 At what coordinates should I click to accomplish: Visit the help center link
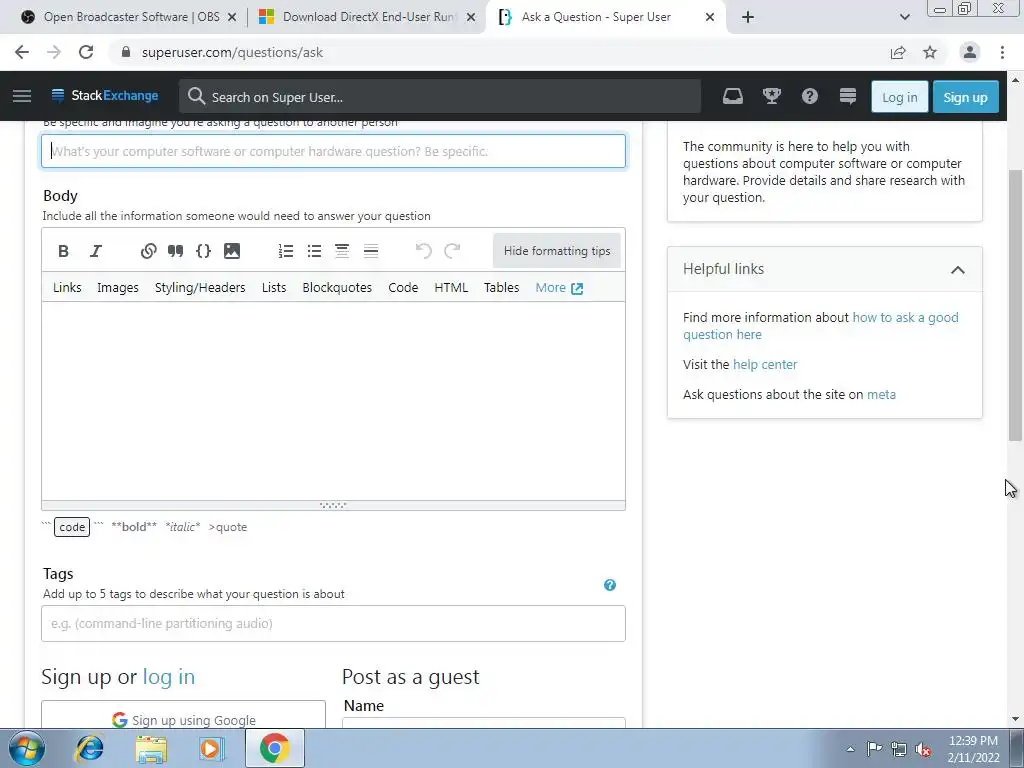coord(765,364)
